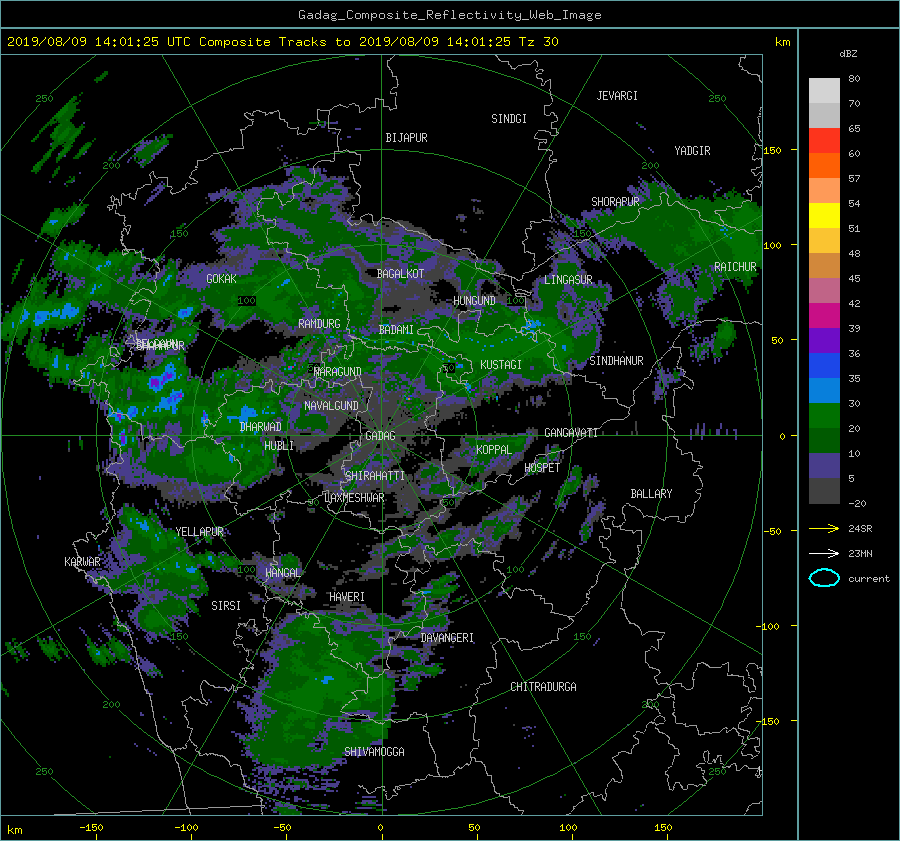Click the HUBLI city label

[279, 446]
